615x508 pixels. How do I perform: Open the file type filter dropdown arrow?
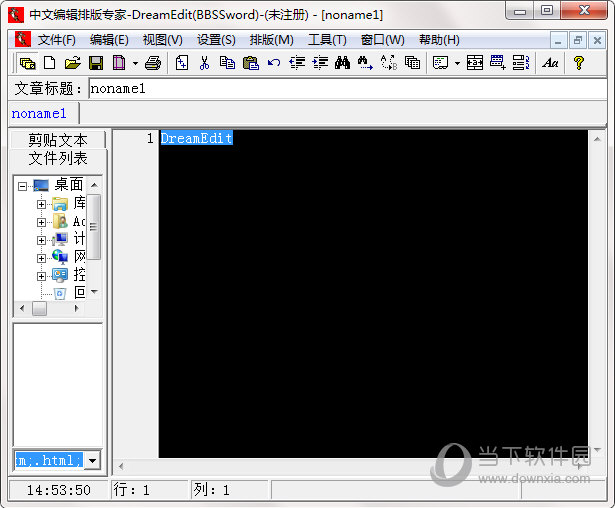(93, 460)
